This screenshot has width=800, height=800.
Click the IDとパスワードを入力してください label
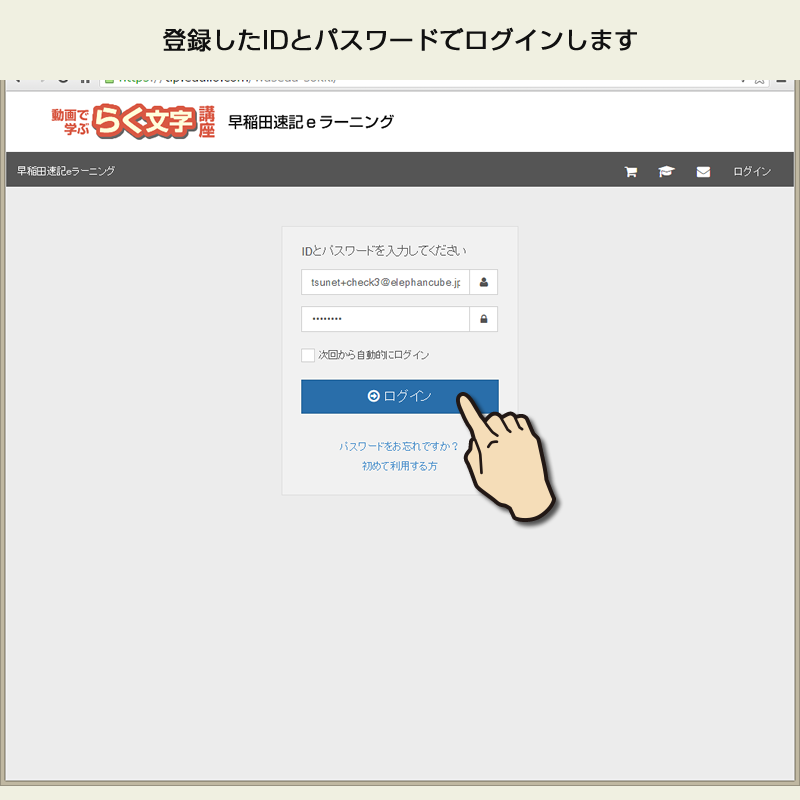[x=384, y=251]
